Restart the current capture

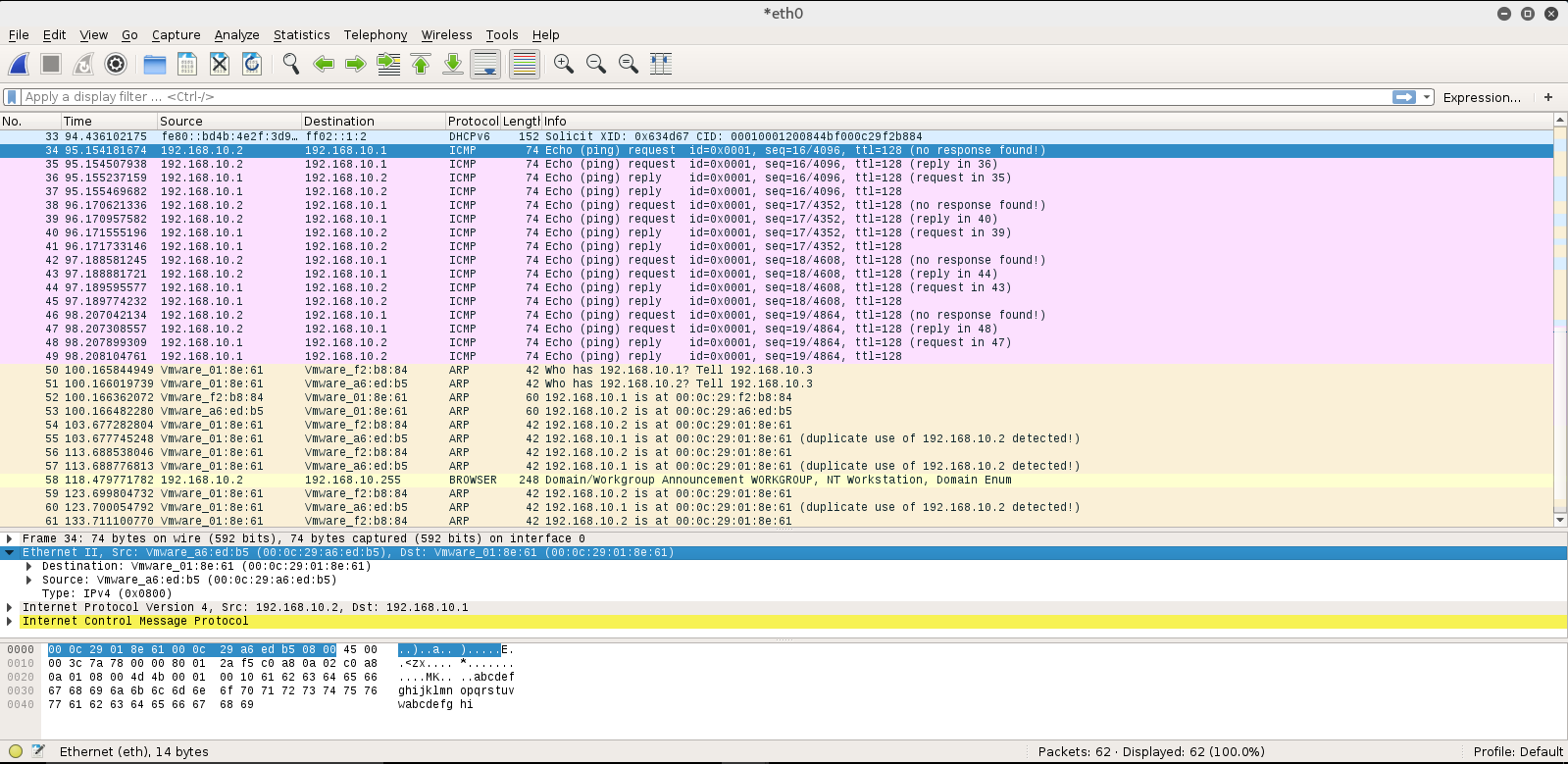pos(83,64)
